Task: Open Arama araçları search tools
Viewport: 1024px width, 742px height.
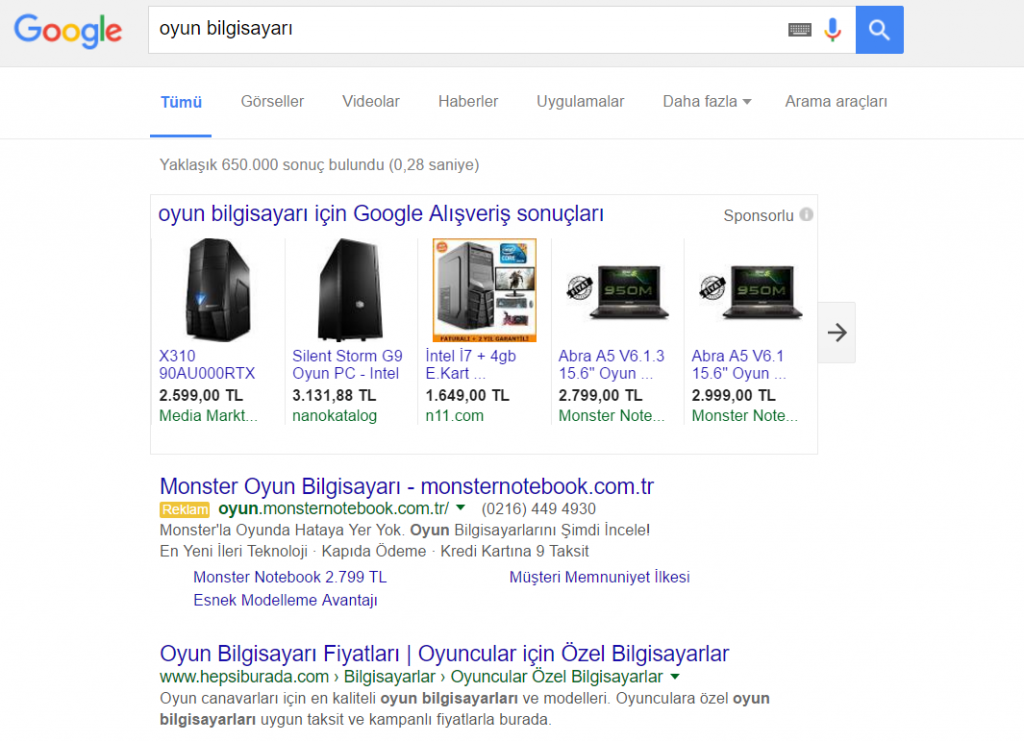Action: tap(836, 101)
